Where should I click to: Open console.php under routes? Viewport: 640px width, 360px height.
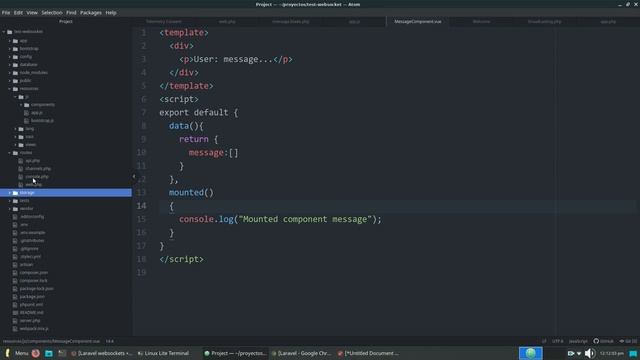37,177
